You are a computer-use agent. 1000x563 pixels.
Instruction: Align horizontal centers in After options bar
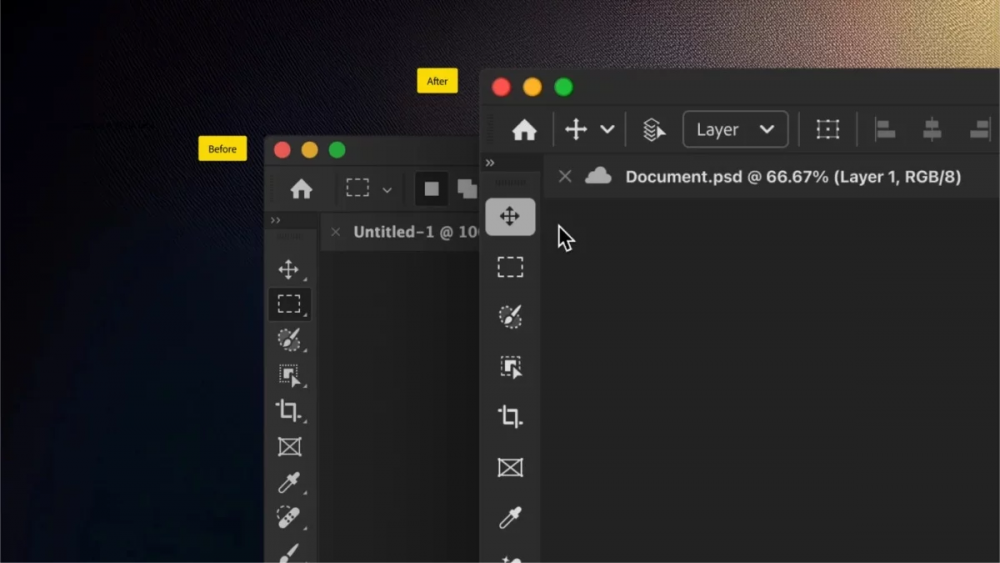[932, 129]
